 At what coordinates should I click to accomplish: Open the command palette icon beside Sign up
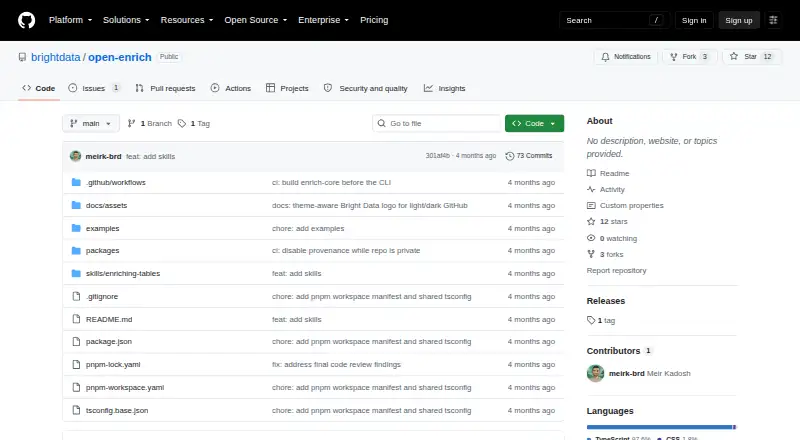pos(773,20)
